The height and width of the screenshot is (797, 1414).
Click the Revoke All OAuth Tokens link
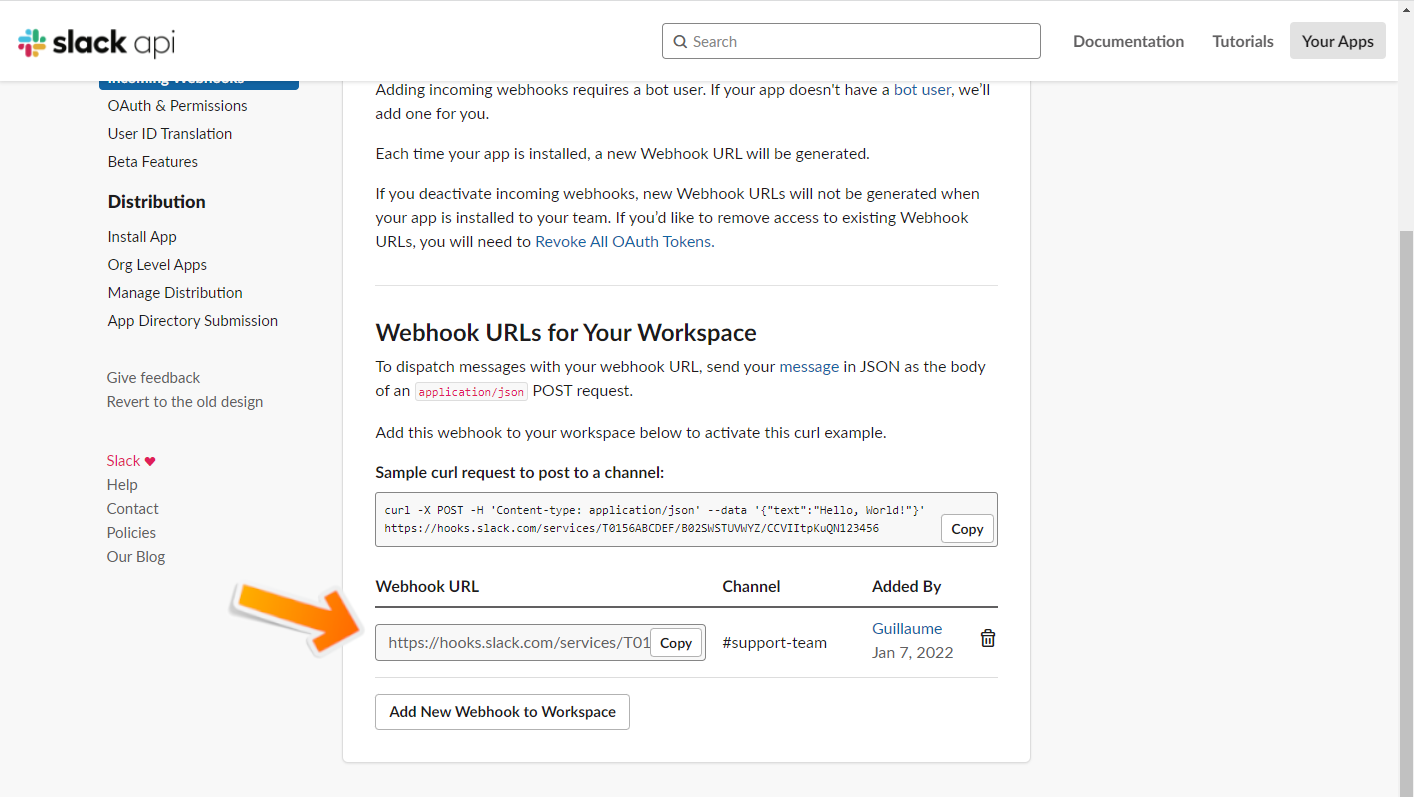click(x=623, y=241)
